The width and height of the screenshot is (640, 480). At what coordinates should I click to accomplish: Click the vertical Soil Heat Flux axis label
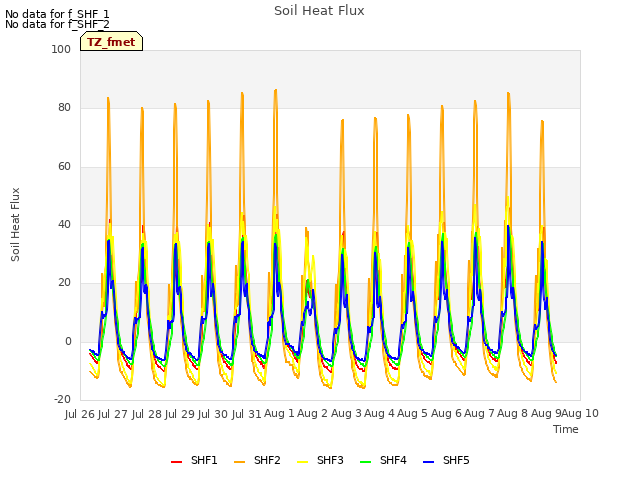(x=15, y=224)
